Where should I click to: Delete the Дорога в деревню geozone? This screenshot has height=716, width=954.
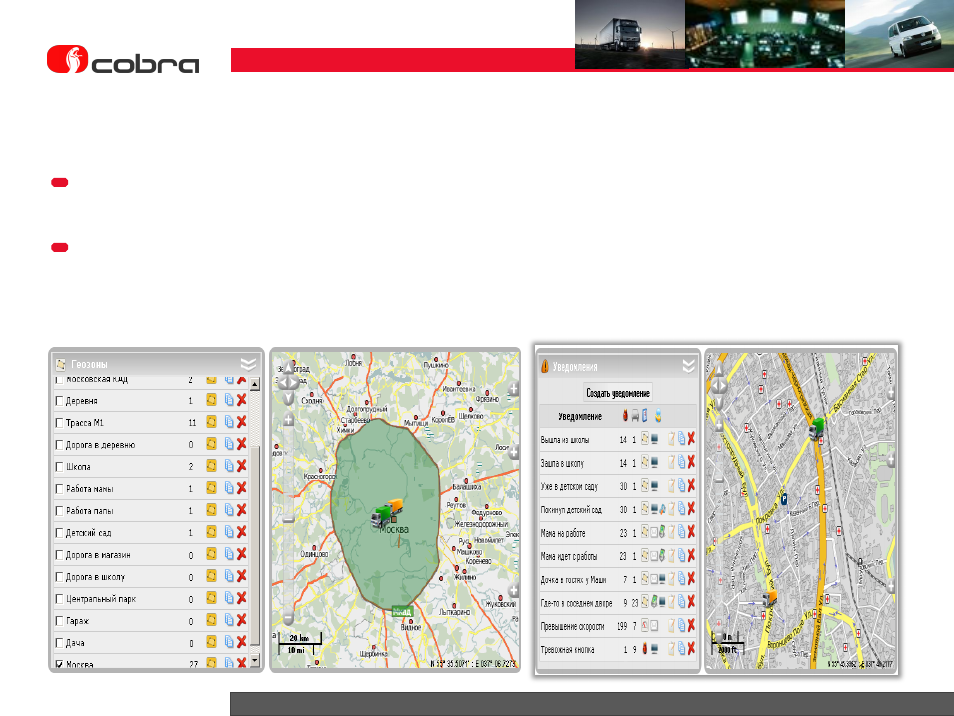coord(242,443)
